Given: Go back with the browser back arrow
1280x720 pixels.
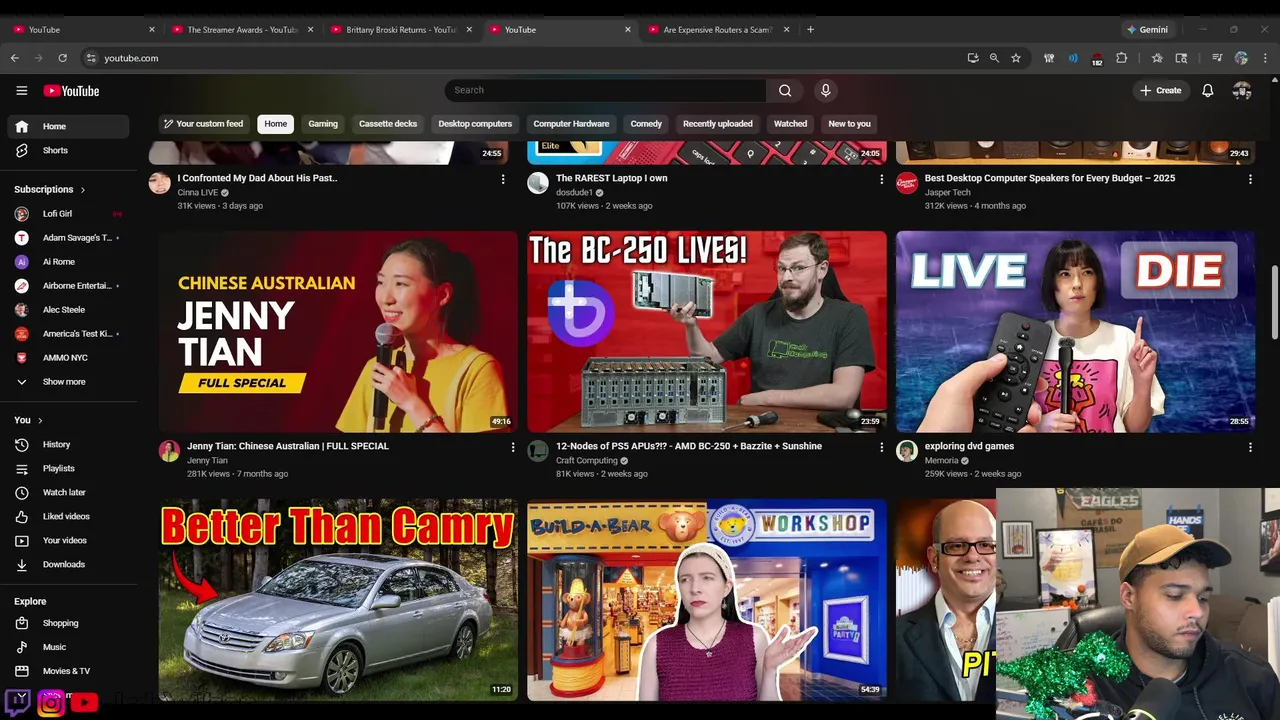Looking at the screenshot, I should pos(14,58).
